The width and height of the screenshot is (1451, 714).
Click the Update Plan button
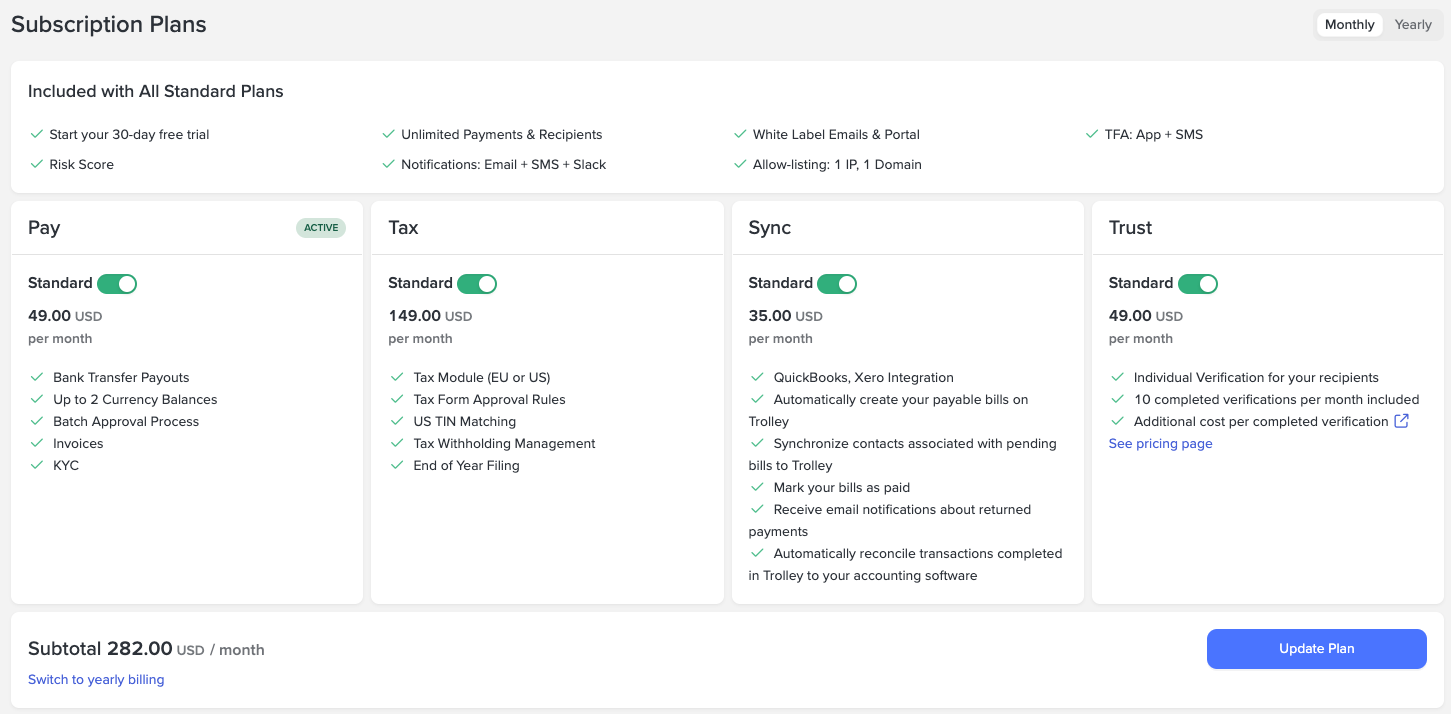[x=1316, y=649]
